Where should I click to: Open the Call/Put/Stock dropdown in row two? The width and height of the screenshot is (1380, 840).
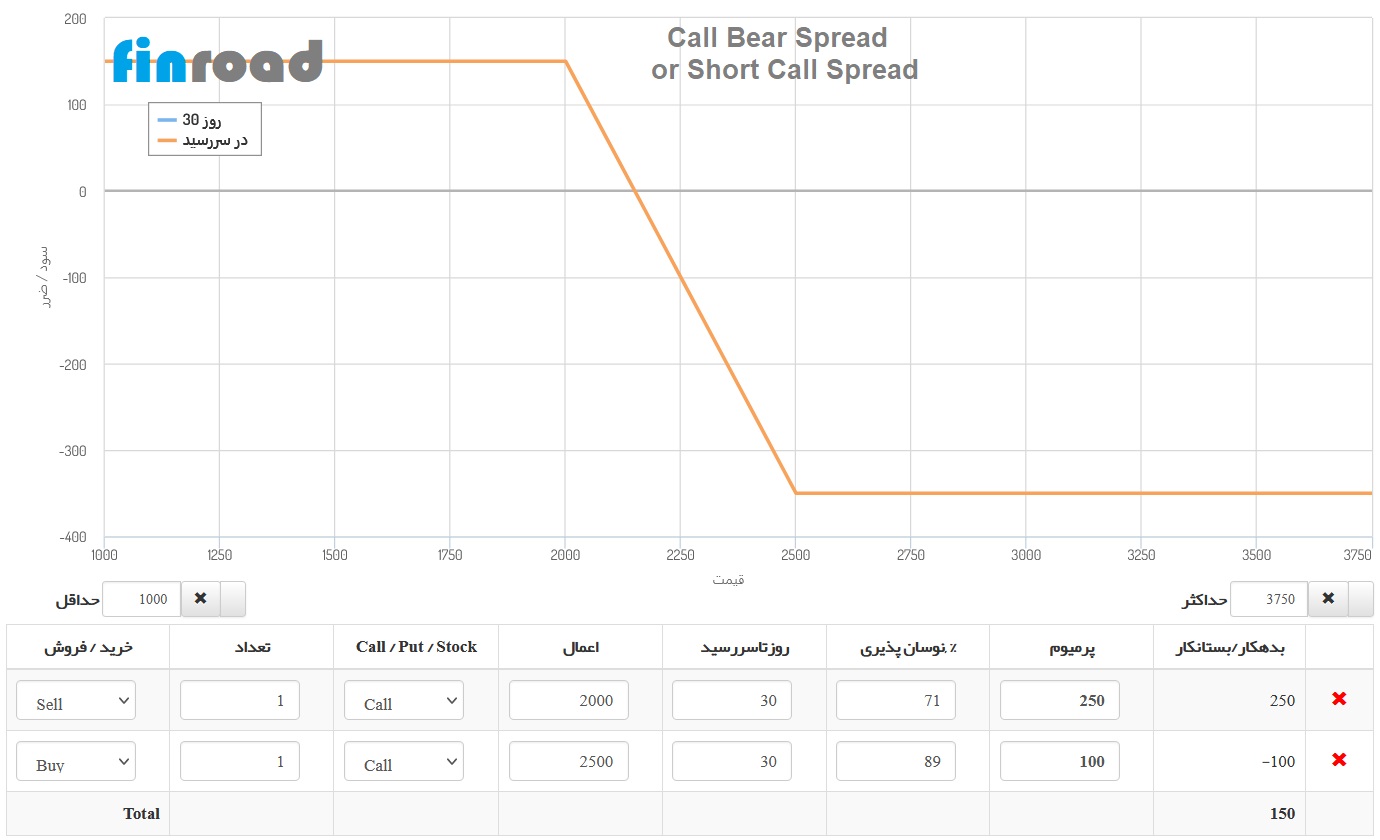(x=403, y=761)
